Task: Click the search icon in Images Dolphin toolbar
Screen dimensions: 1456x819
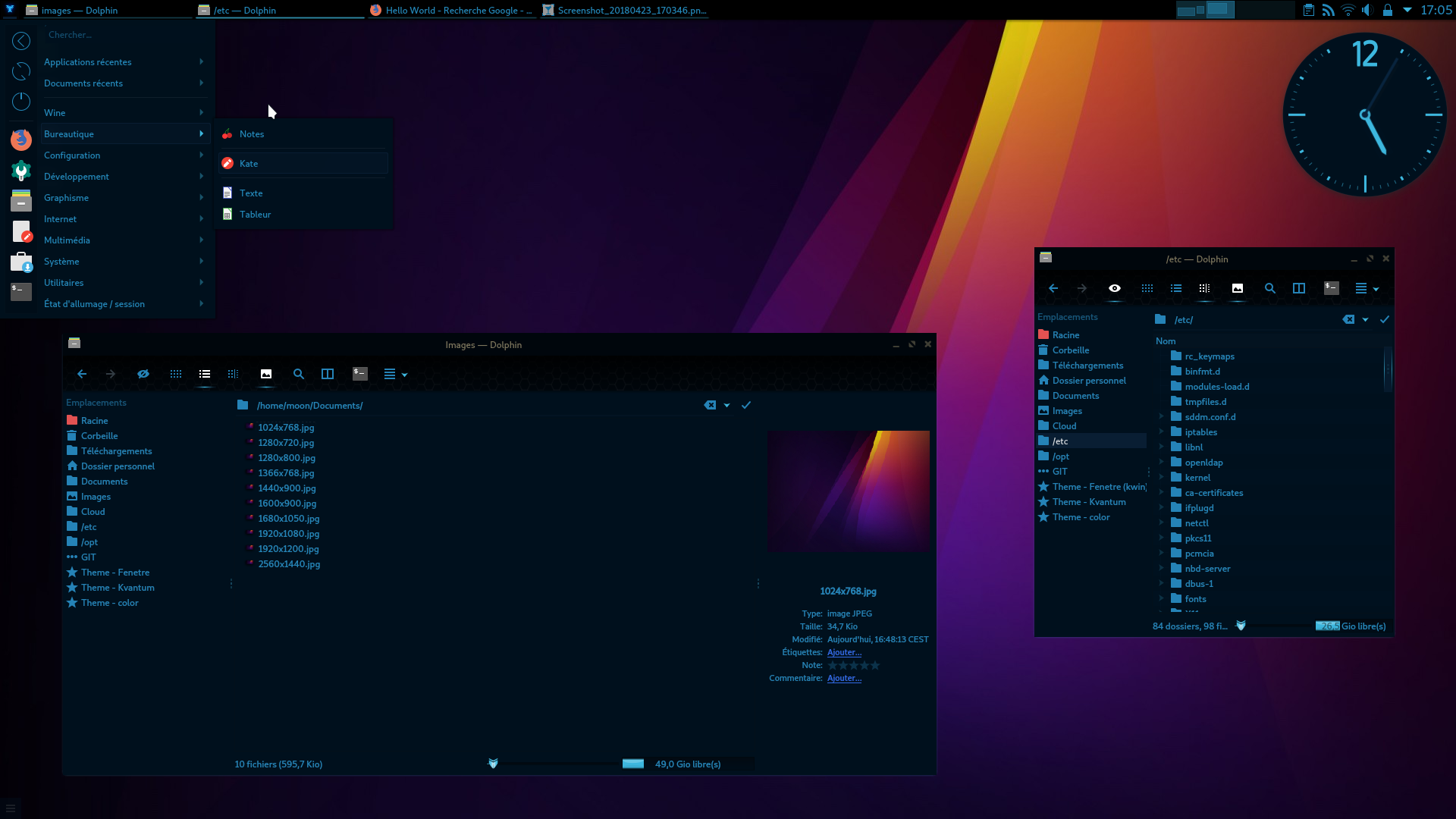Action: point(299,374)
